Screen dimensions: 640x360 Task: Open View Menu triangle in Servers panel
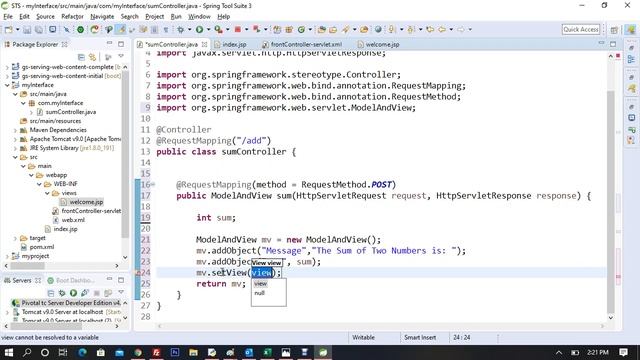121,292
